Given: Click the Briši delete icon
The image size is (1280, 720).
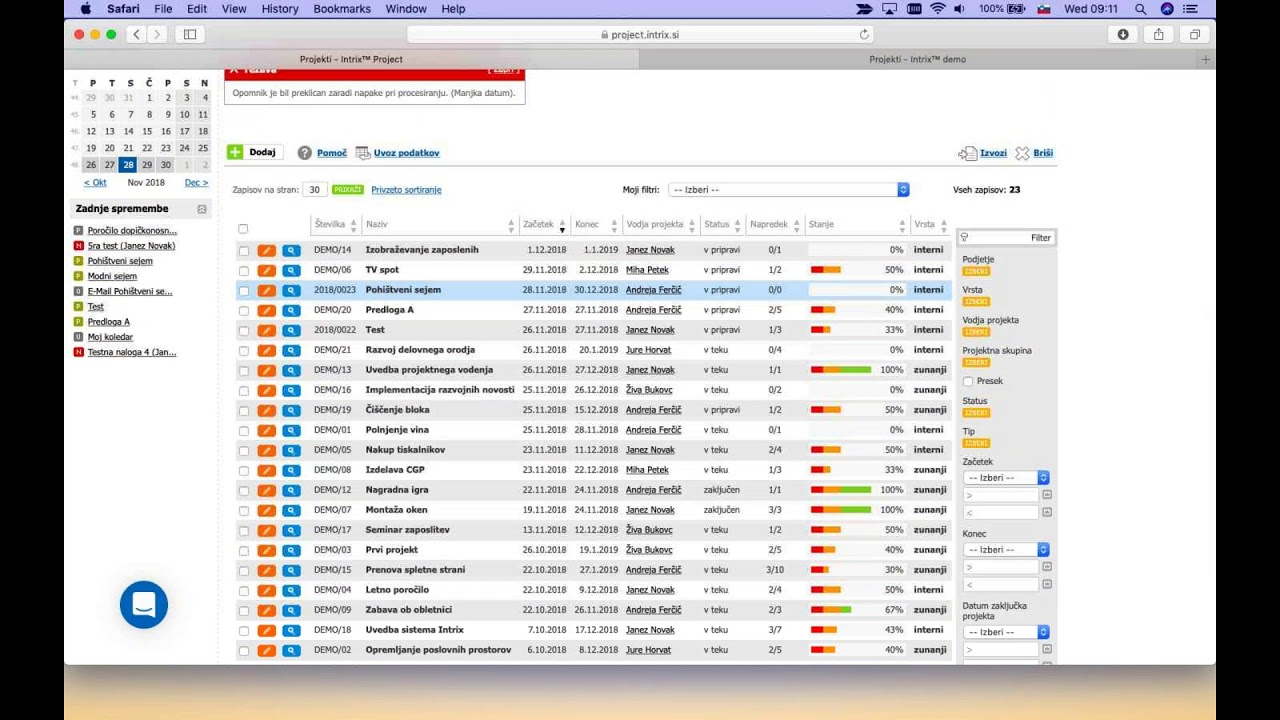Looking at the screenshot, I should 1022,153.
